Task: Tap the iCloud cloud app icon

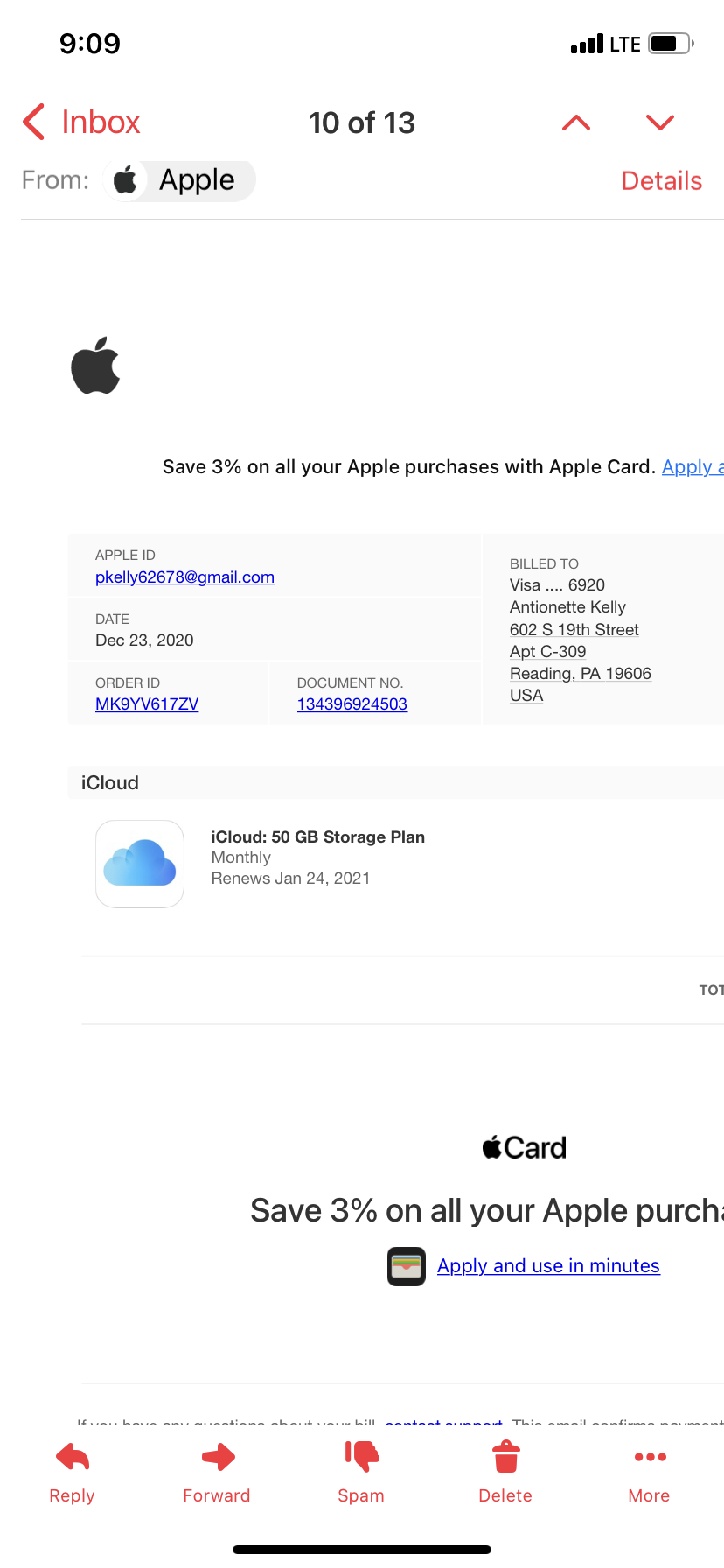Action: [x=140, y=864]
